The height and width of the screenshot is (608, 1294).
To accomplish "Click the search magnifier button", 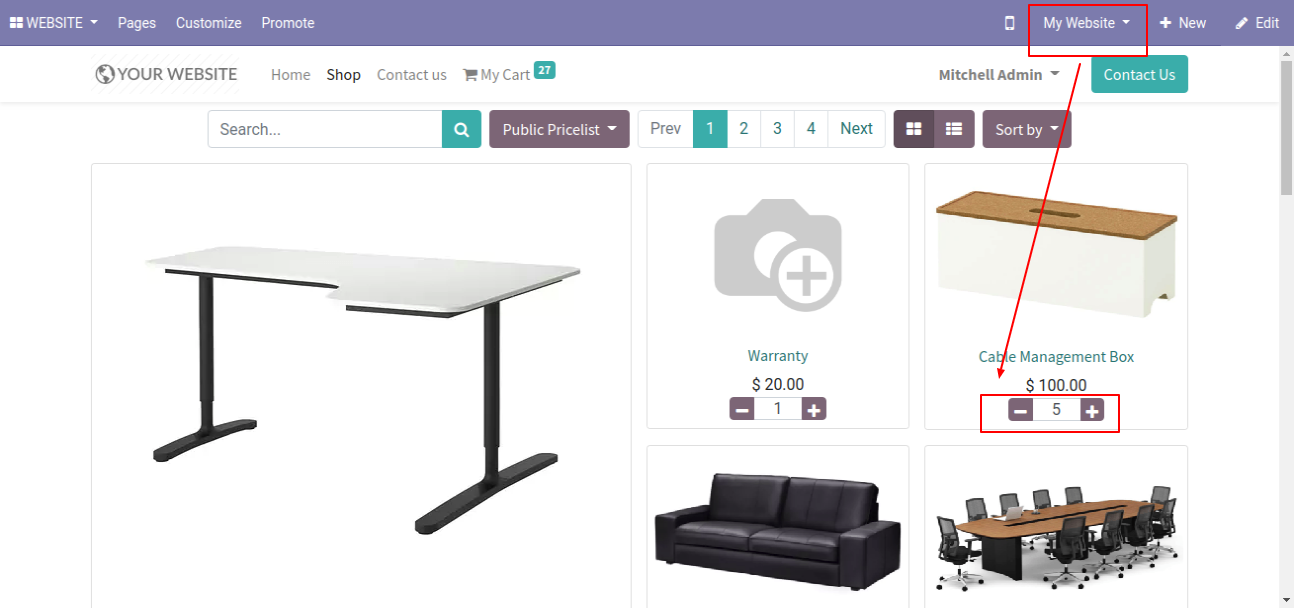I will click(461, 129).
